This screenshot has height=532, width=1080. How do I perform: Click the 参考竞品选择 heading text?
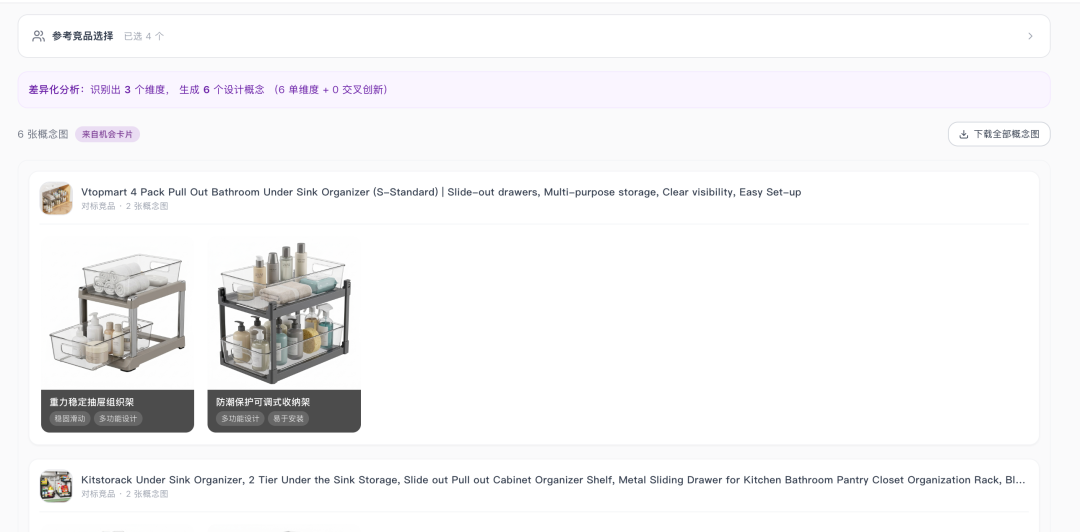(x=83, y=36)
